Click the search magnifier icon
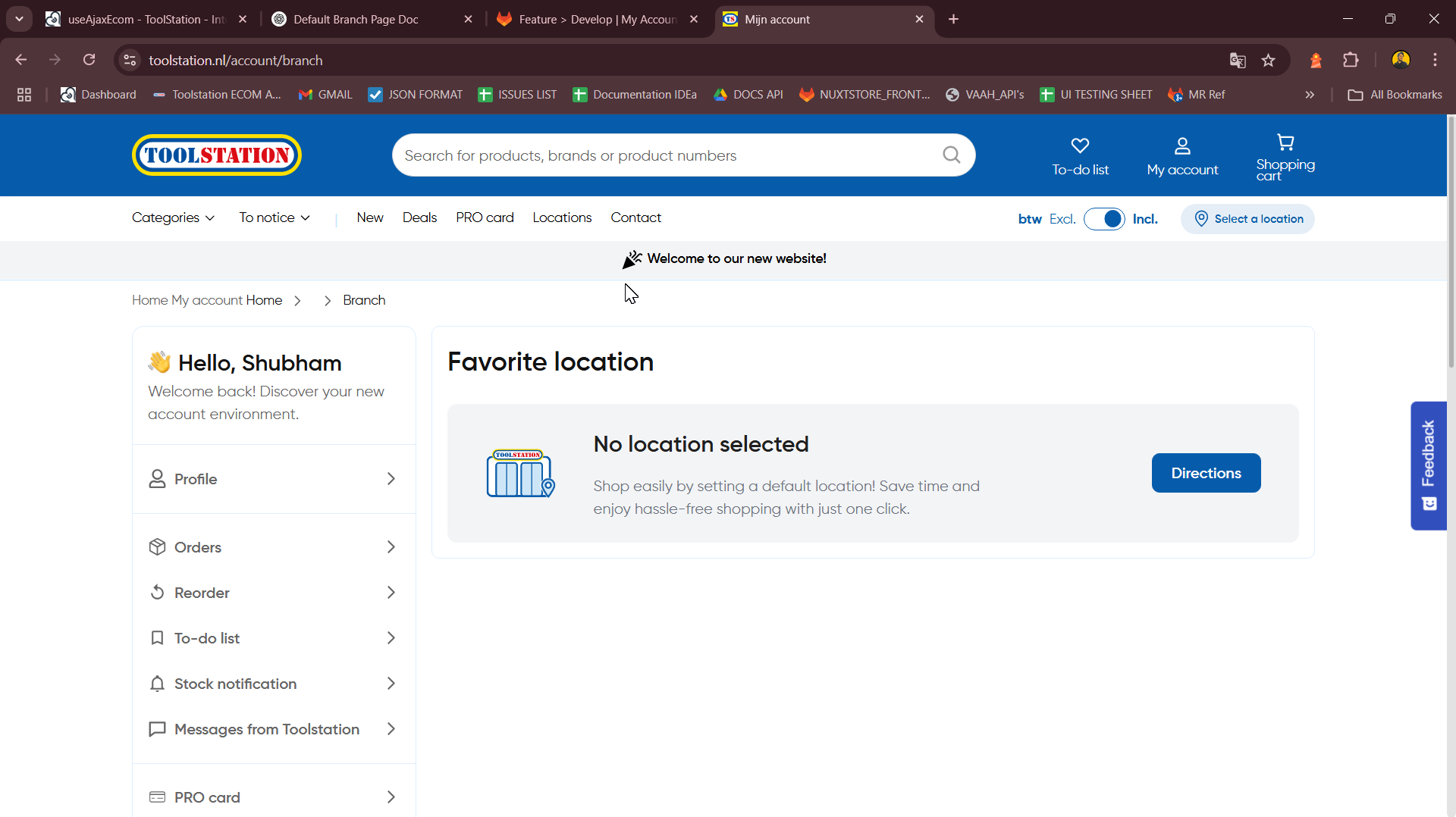 (951, 155)
